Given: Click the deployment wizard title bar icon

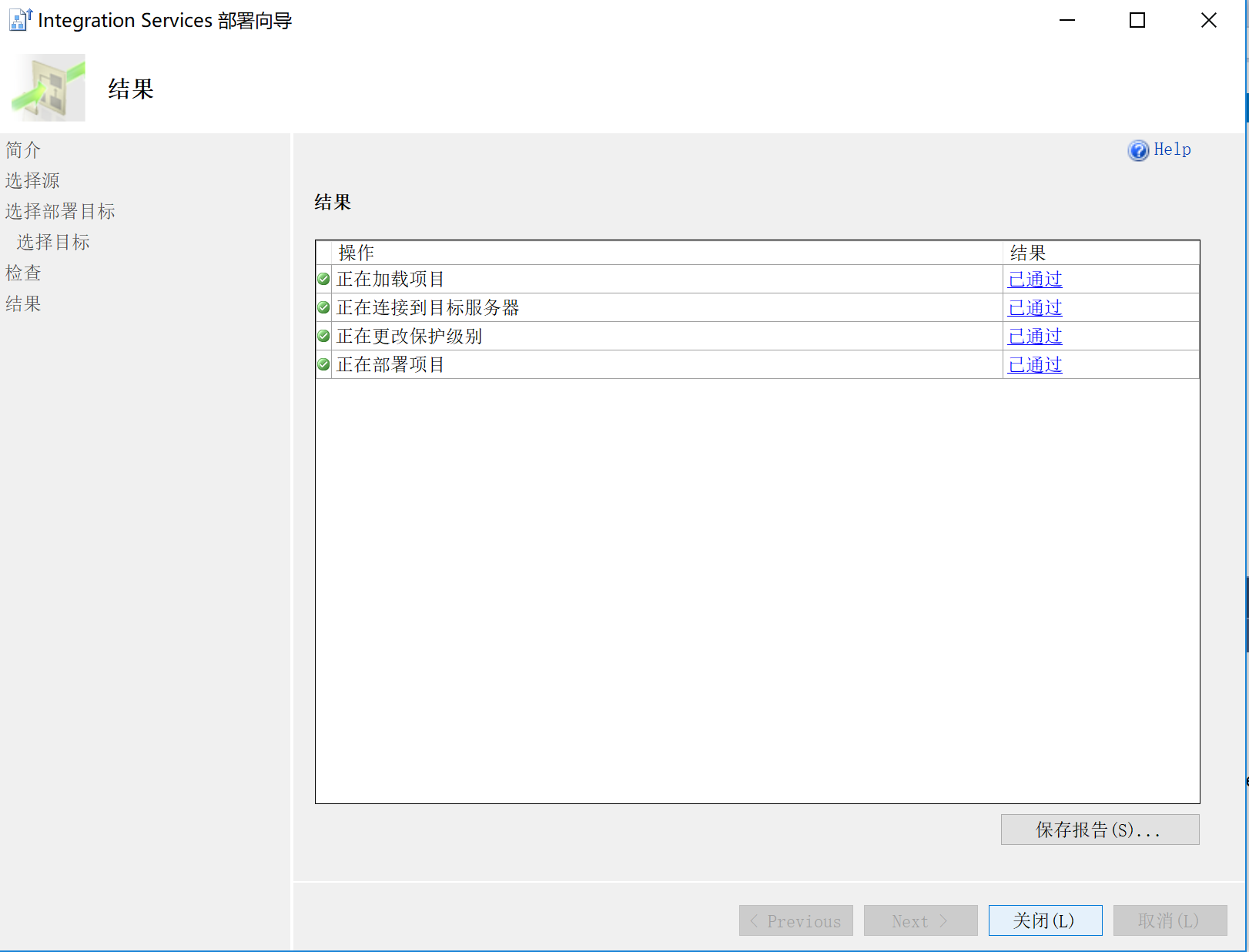Looking at the screenshot, I should (x=21, y=20).
